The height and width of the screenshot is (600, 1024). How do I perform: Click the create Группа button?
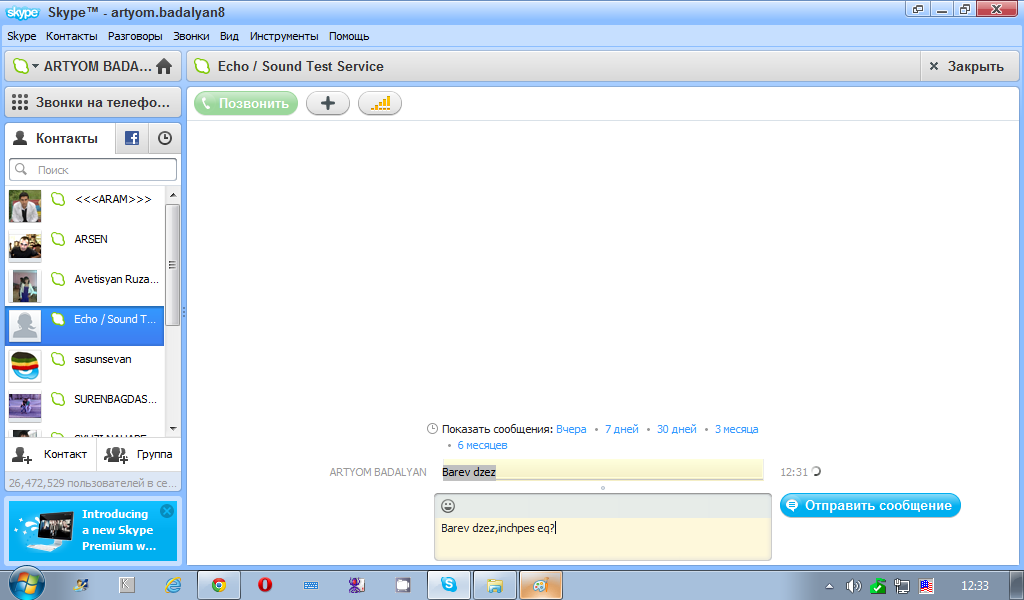(139, 454)
